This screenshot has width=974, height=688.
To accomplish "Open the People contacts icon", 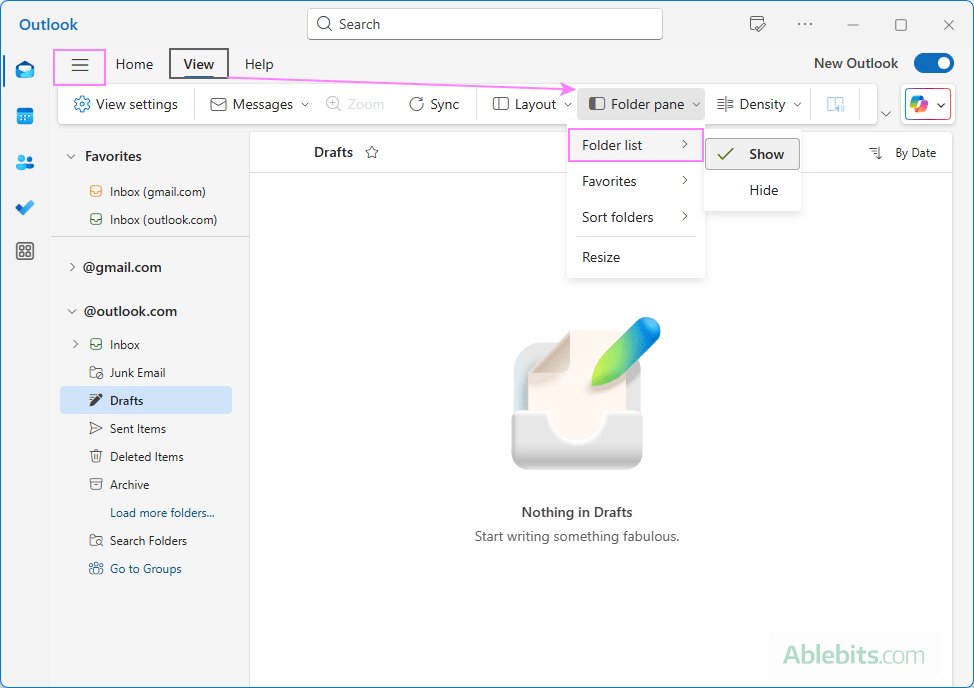I will tap(25, 162).
